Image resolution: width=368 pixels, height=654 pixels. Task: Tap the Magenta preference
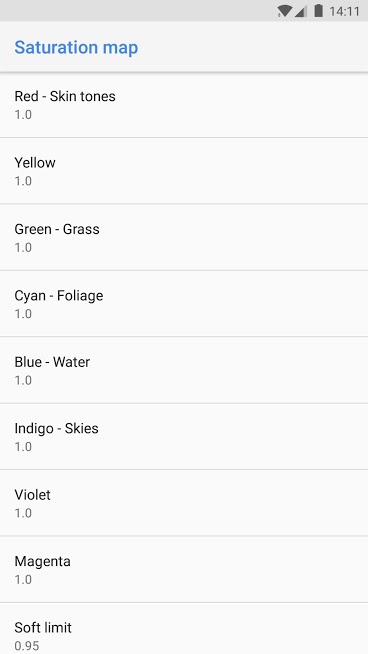pyautogui.click(x=184, y=569)
